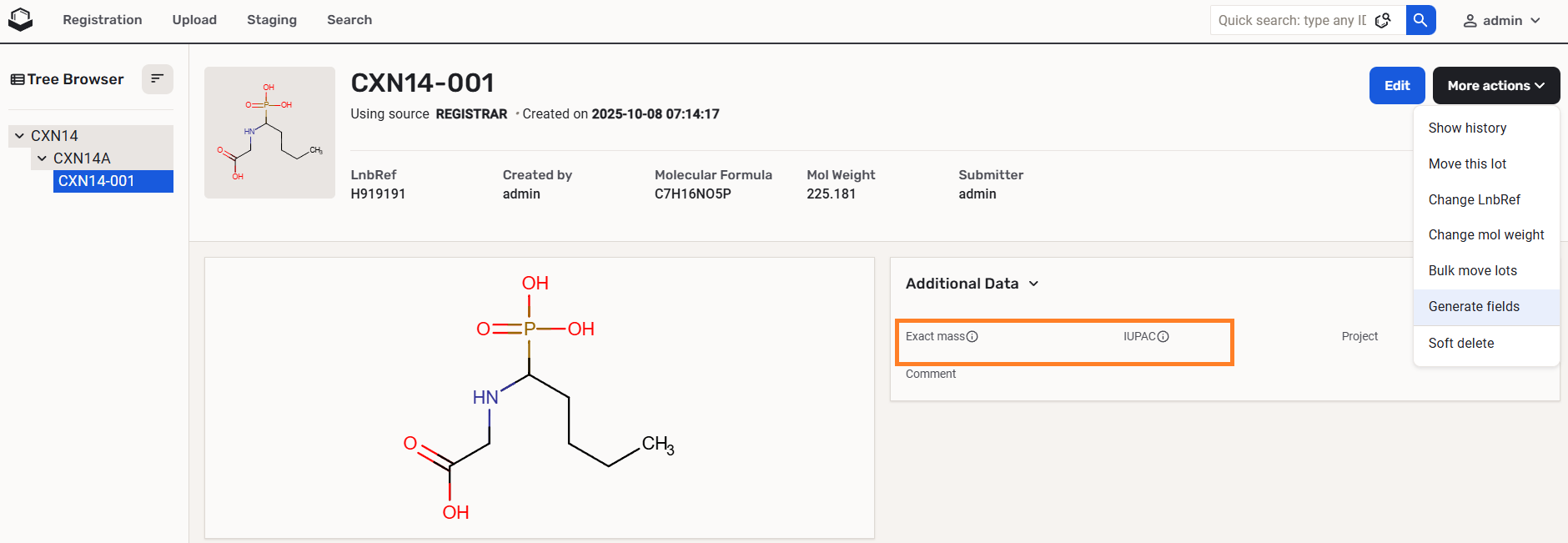Click the blue quick search magnifier button
This screenshot has width=1568, height=543.
pos(1420,20)
